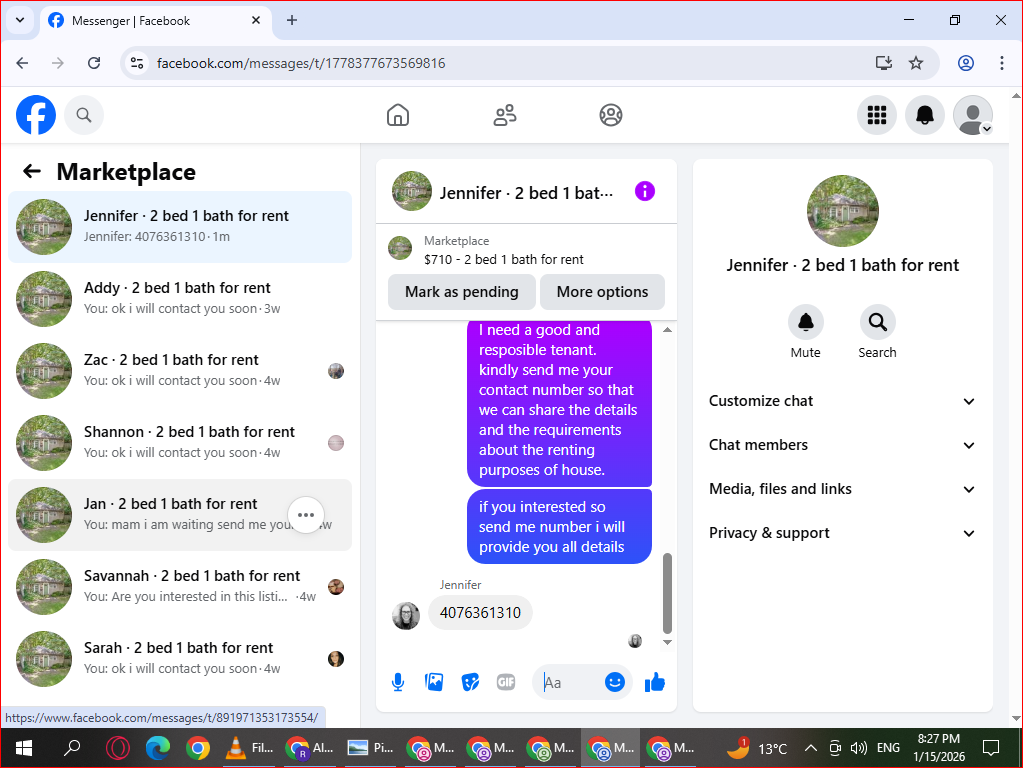Expand the Chat members section
The height and width of the screenshot is (768, 1023).
tap(842, 445)
